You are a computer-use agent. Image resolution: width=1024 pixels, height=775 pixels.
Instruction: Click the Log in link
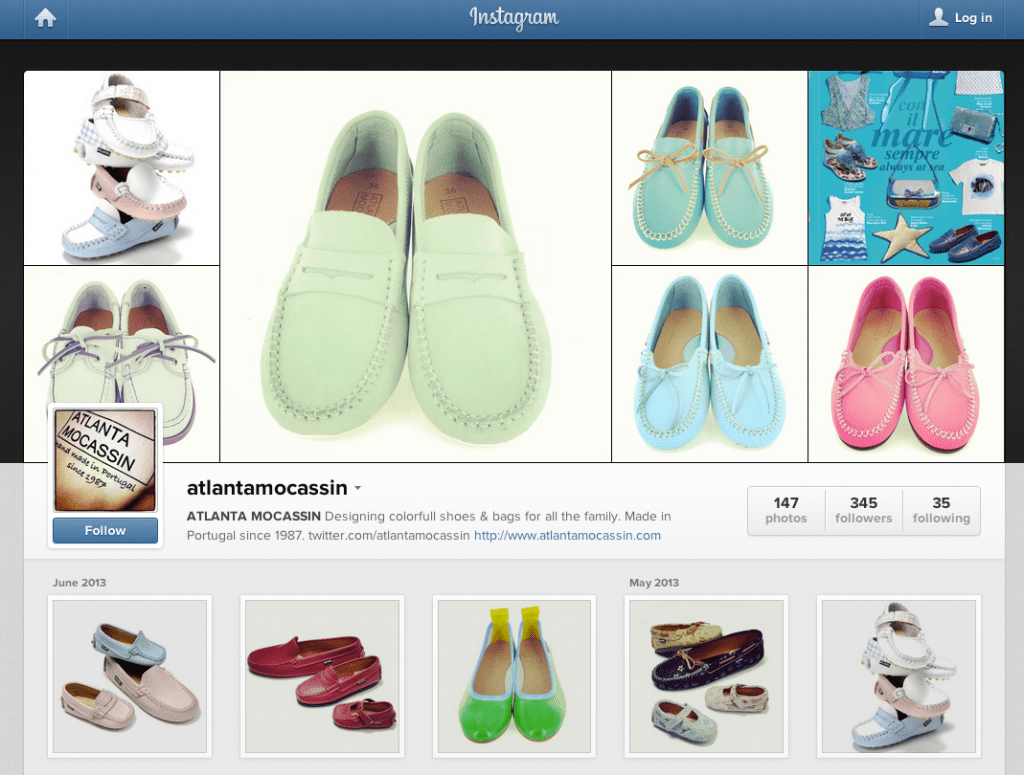(973, 18)
